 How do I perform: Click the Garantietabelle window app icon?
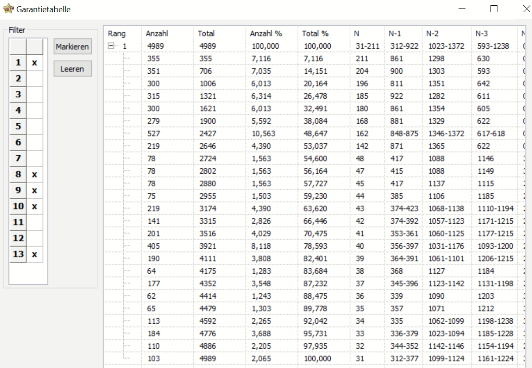point(8,8)
